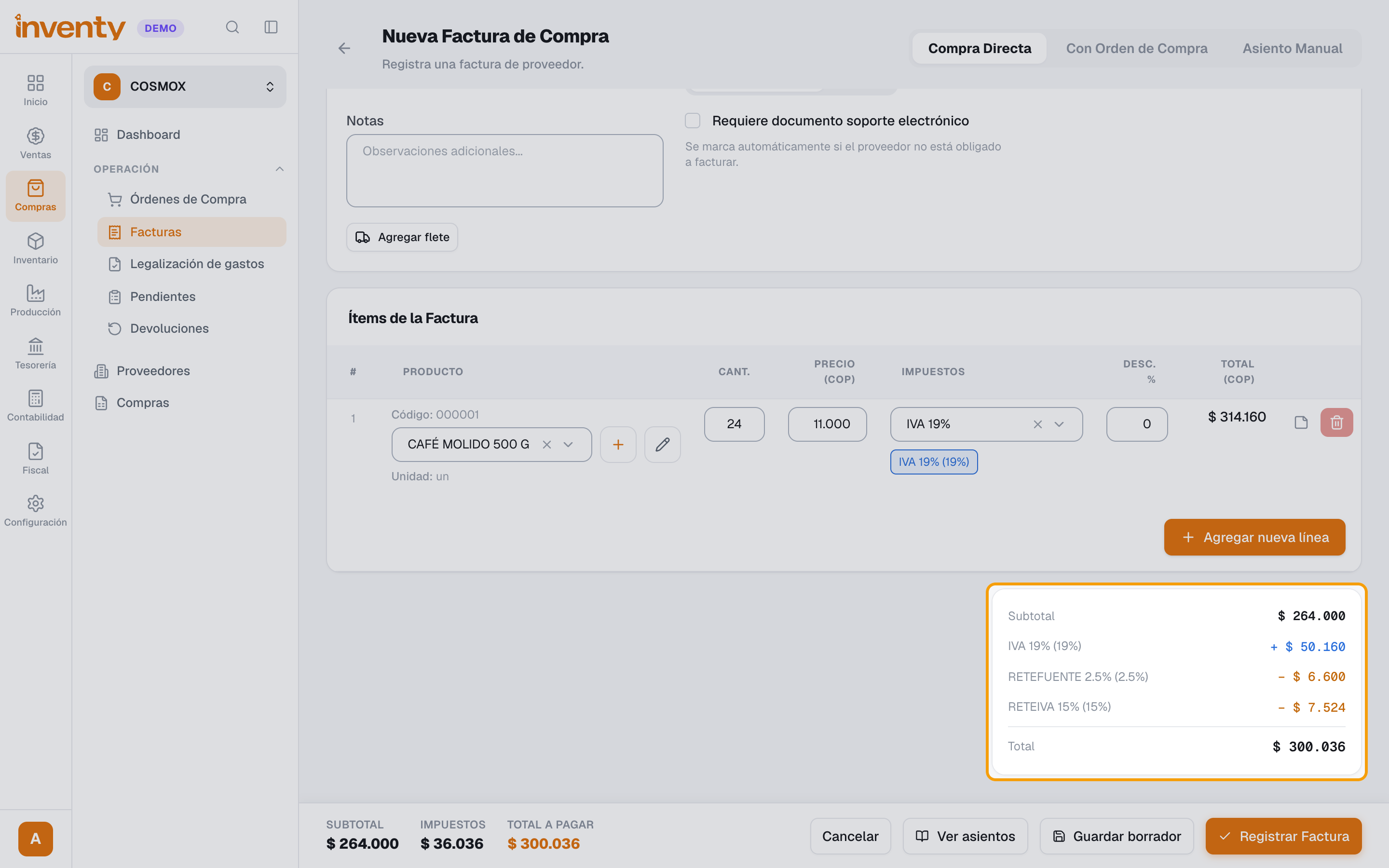The height and width of the screenshot is (868, 1389).
Task: Open the user avatar A
Action: pos(36,838)
